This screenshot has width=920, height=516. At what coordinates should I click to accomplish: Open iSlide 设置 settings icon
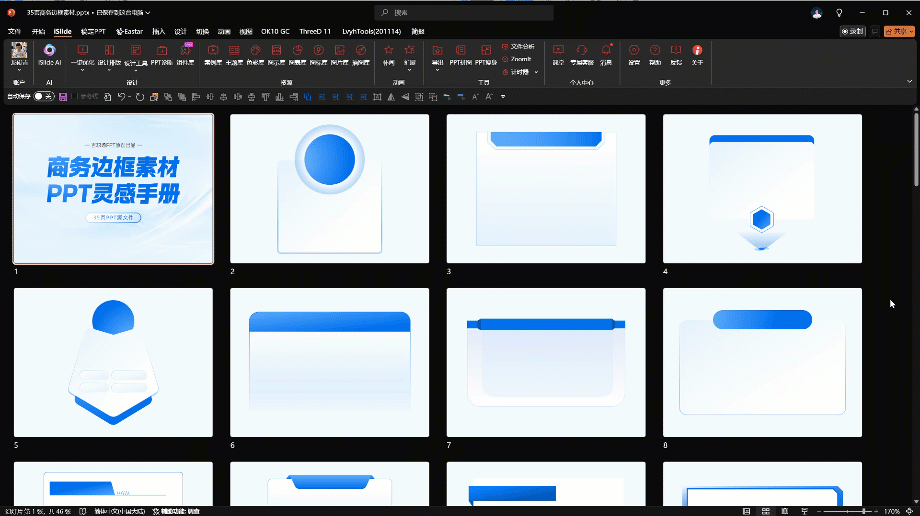click(x=634, y=55)
